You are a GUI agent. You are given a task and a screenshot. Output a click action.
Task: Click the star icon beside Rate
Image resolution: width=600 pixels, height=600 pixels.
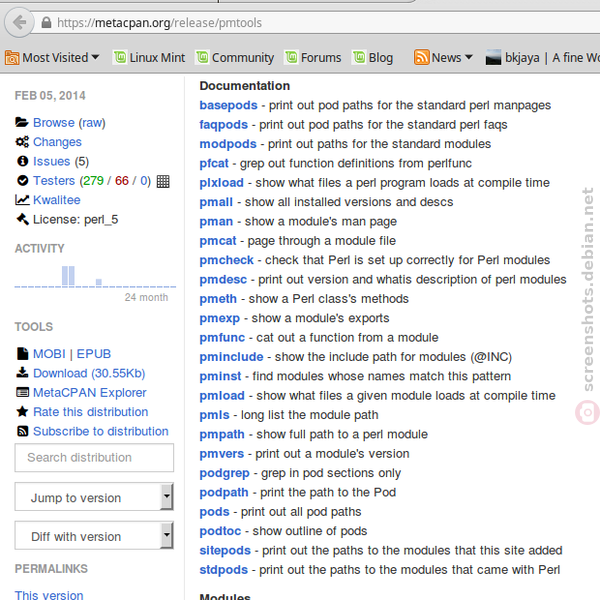22,412
